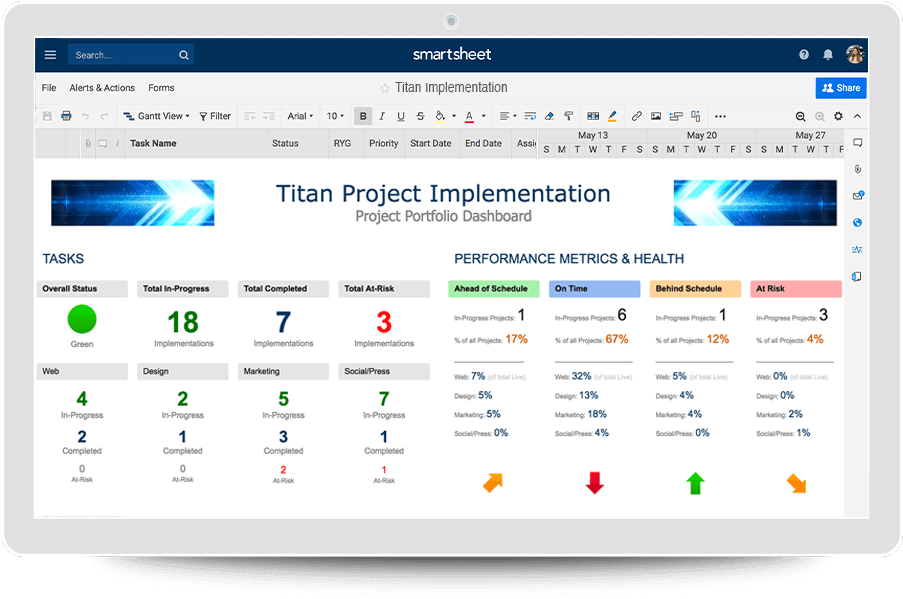Open the hamburger navigation menu
Image resolution: width=903 pixels, height=599 pixels.
50,55
